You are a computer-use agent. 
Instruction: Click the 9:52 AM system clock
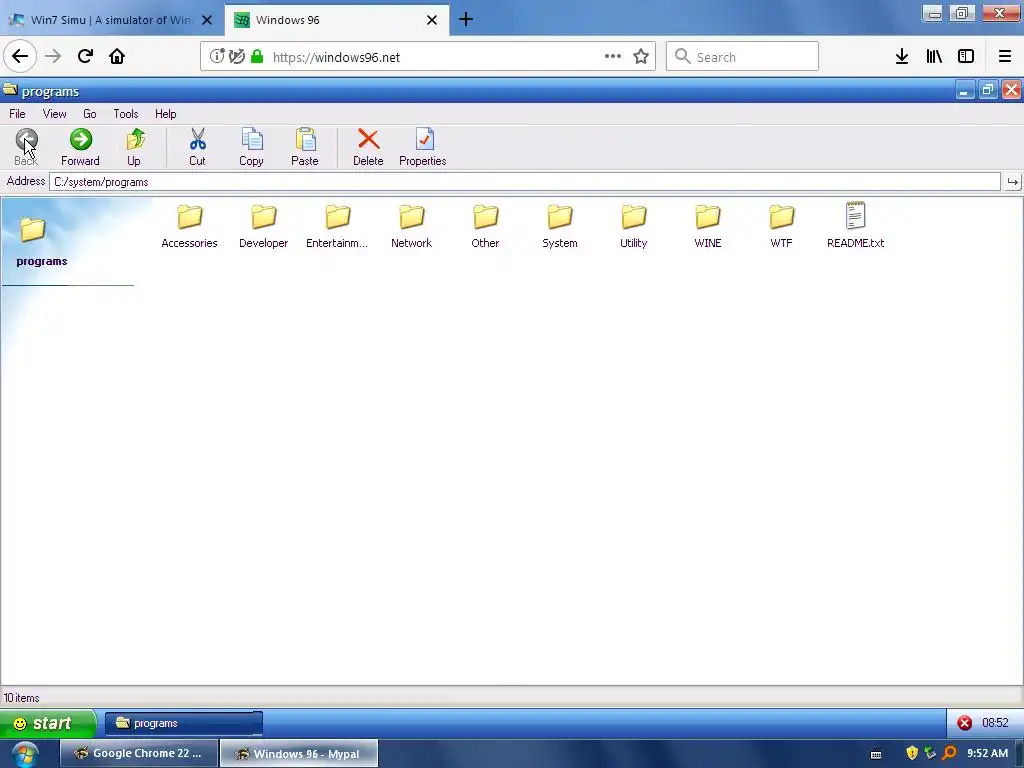(x=987, y=753)
